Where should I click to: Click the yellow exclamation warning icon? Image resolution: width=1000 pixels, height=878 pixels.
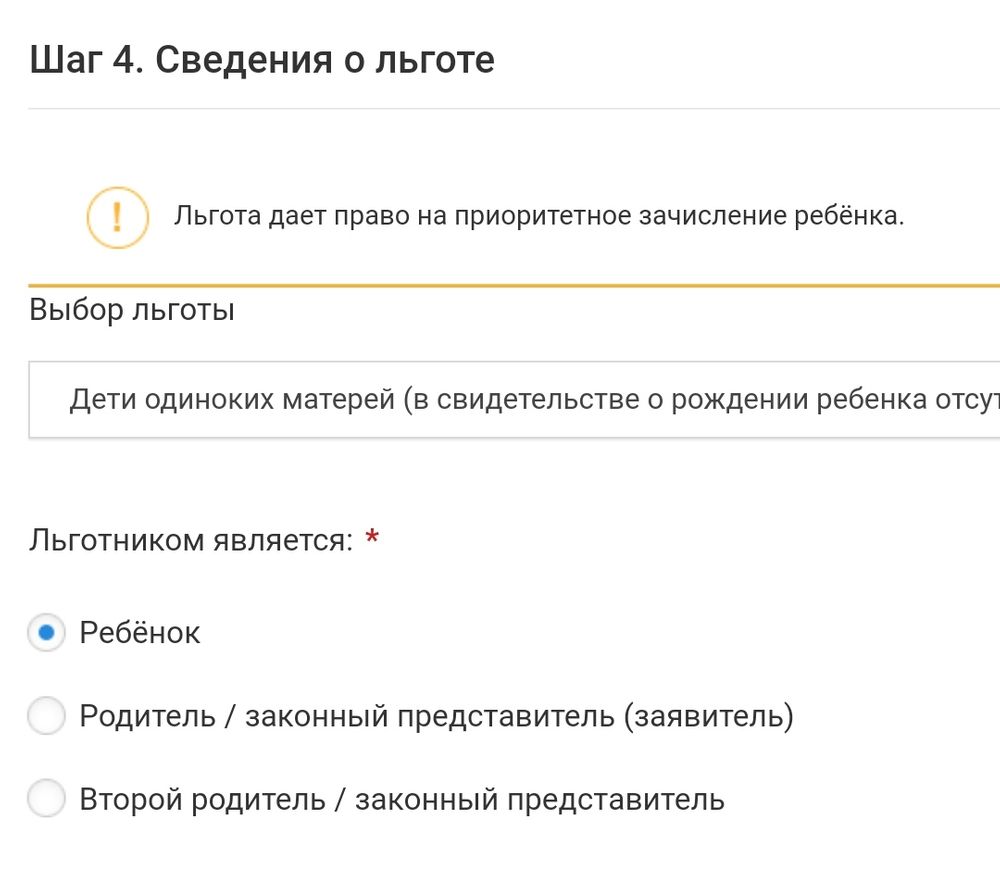pos(117,217)
